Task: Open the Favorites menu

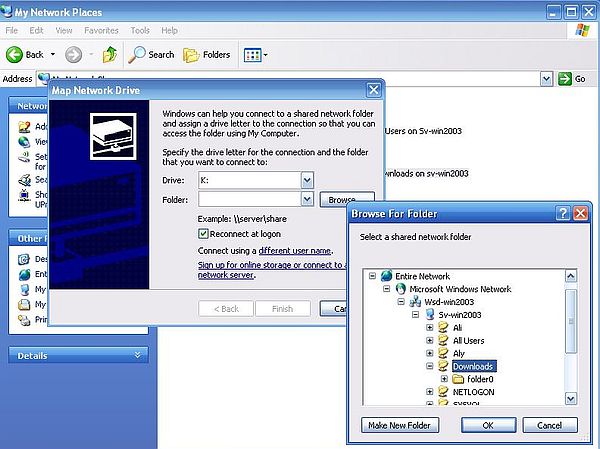Action: coord(103,31)
